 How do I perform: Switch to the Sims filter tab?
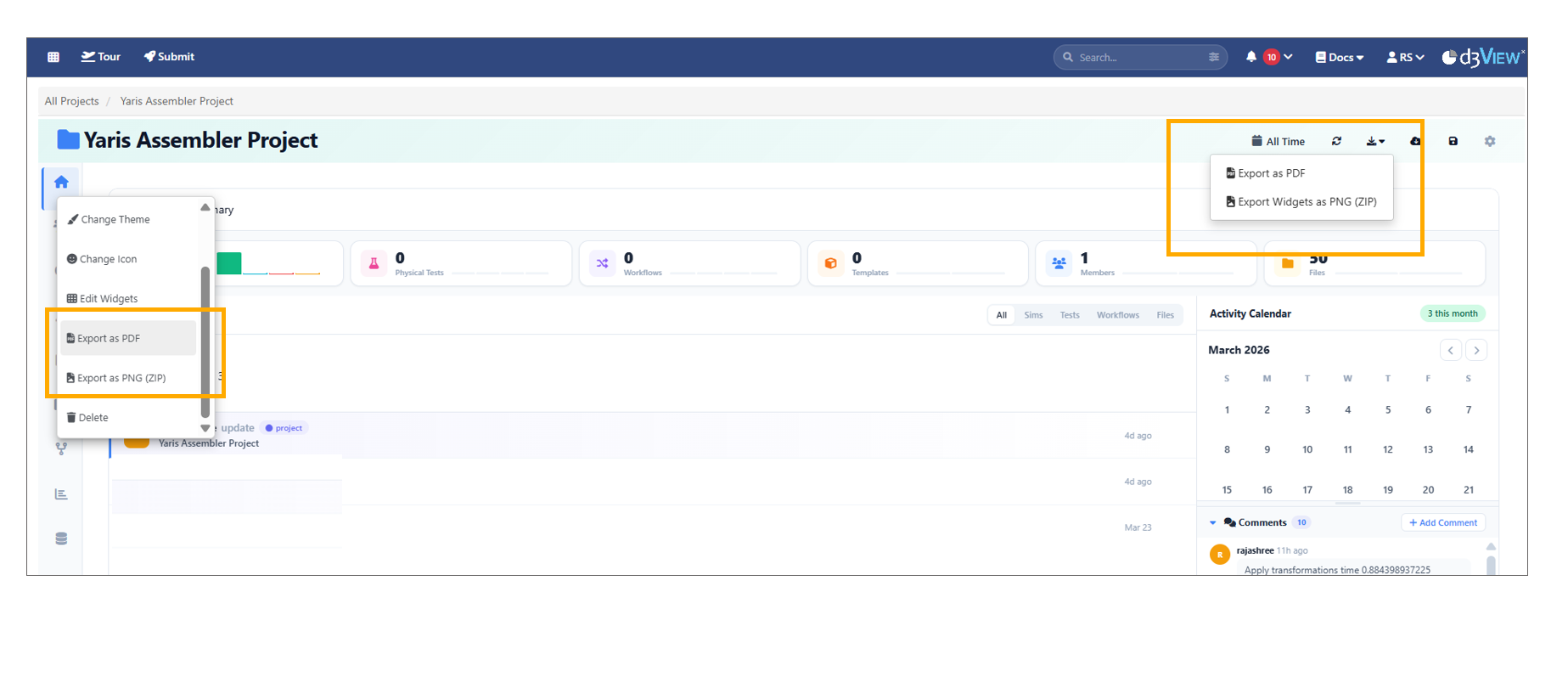1032,315
